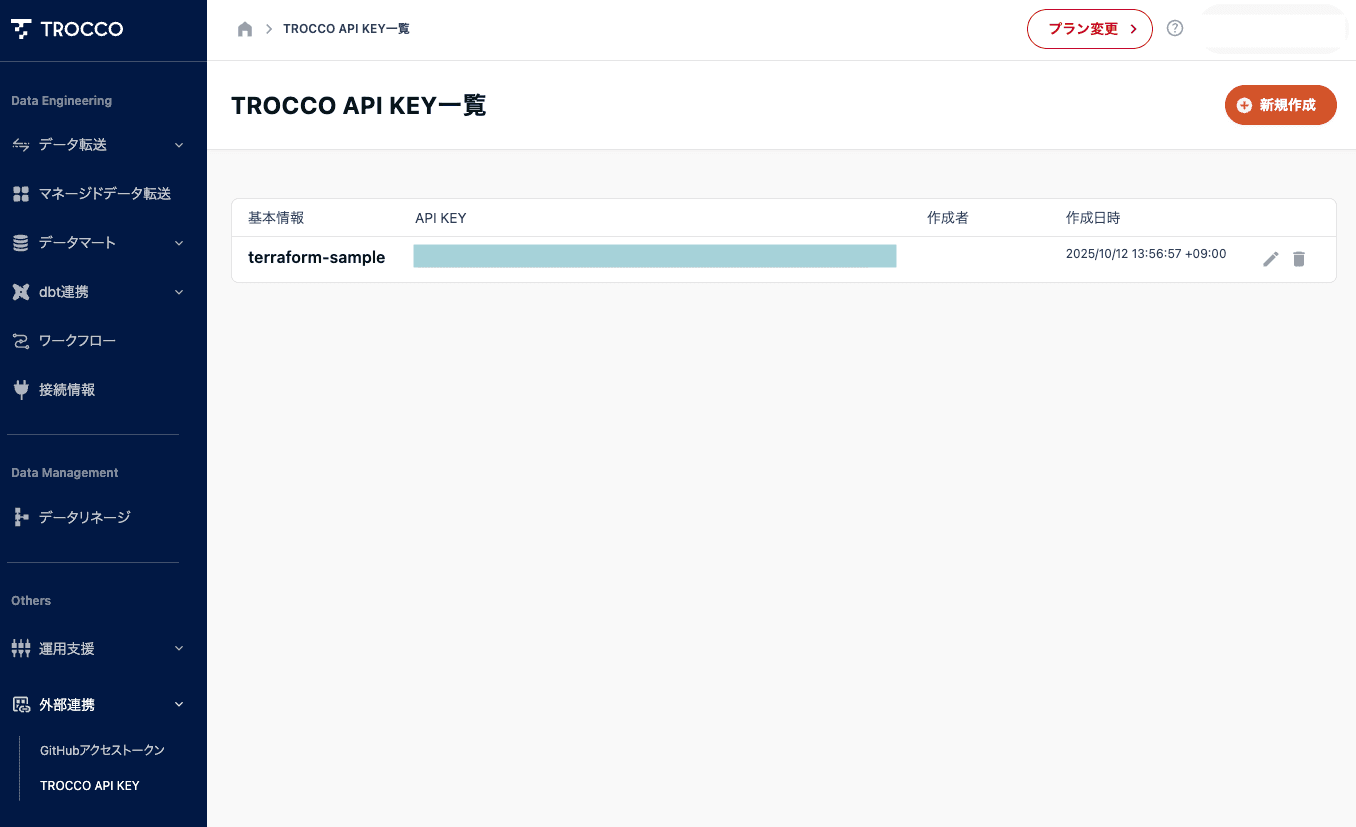Click the TROCCO logo in sidebar
This screenshot has height=827, width=1356.
pos(67,29)
